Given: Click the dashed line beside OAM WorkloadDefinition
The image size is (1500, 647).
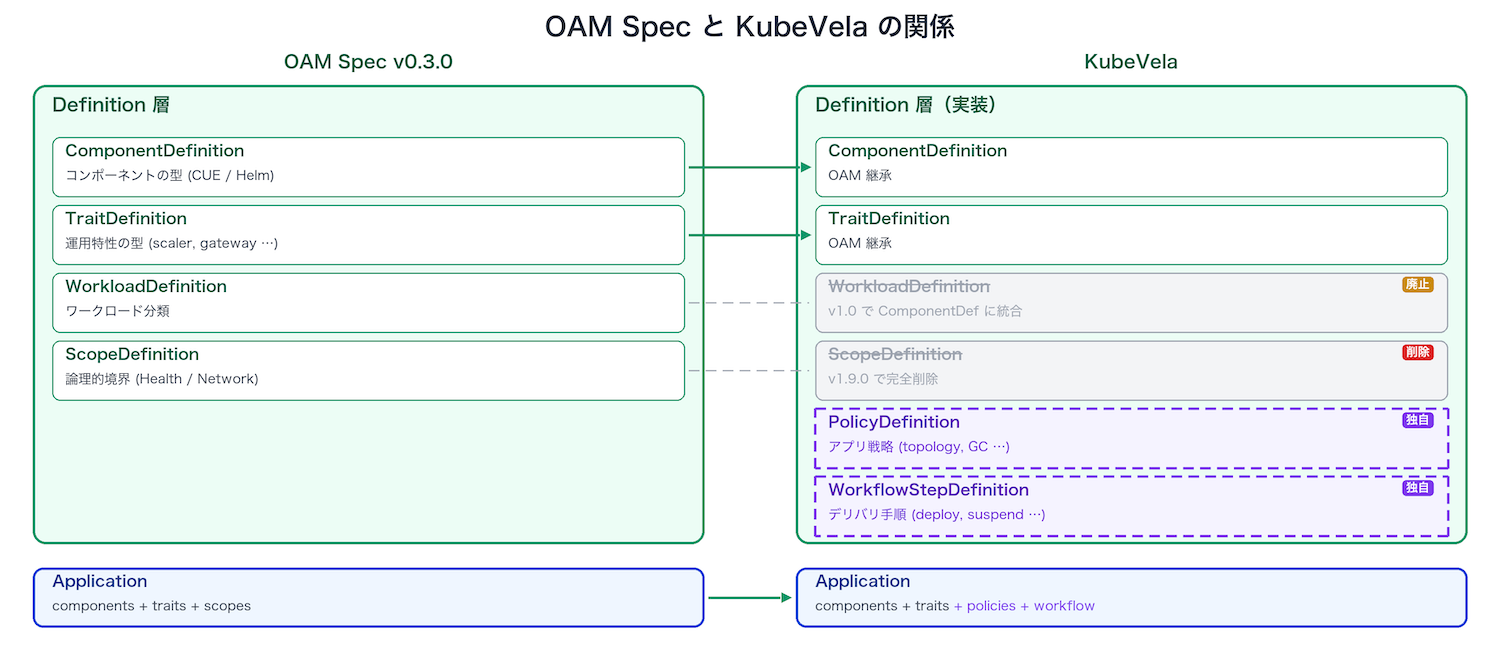Looking at the screenshot, I should (x=750, y=302).
